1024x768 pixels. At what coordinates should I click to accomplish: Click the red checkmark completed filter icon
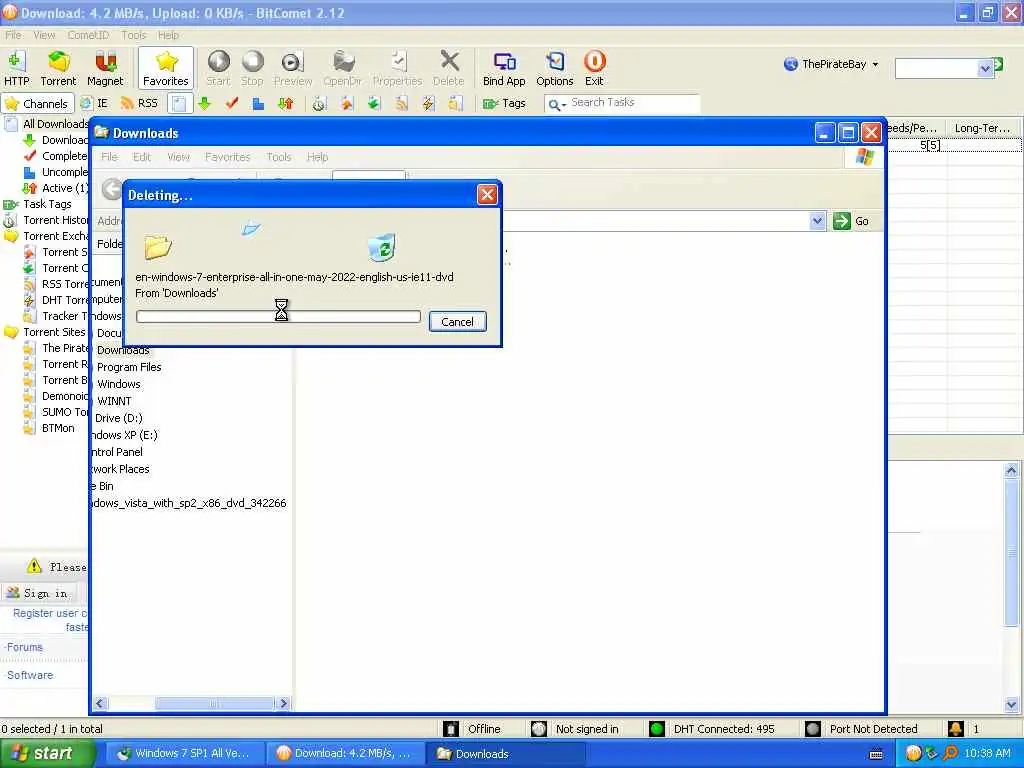(x=232, y=103)
